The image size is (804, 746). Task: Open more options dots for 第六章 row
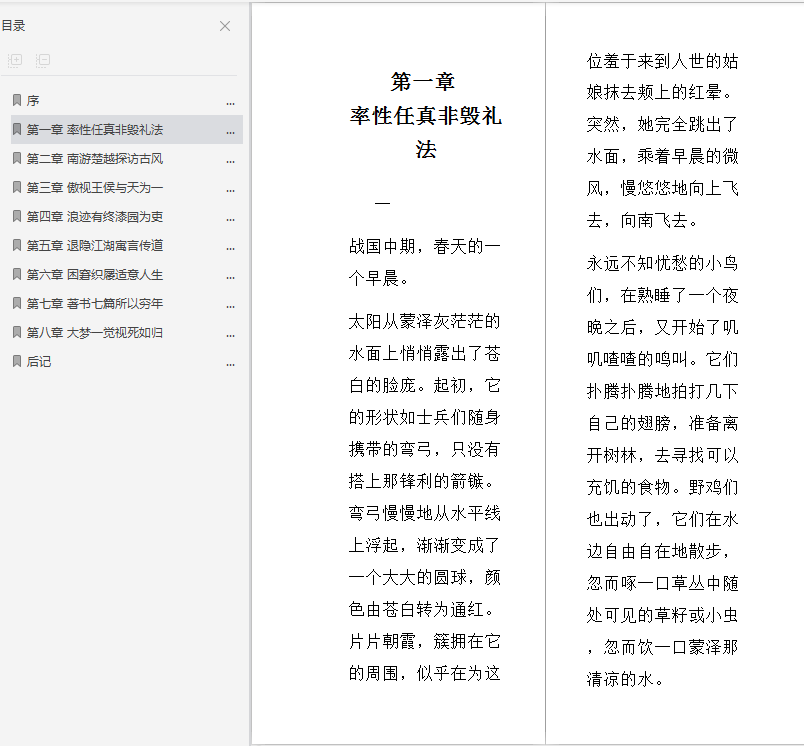[231, 277]
